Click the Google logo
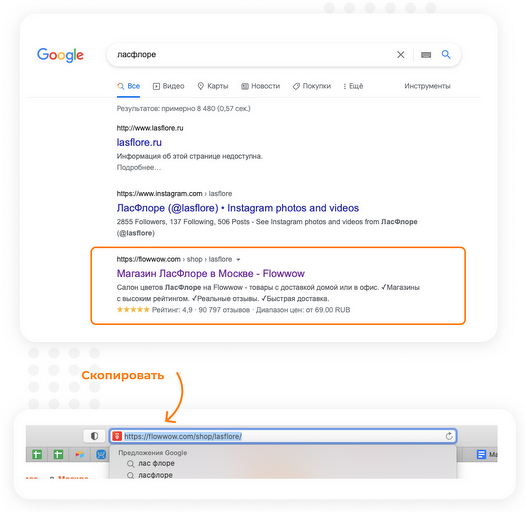525x512 pixels. click(60, 55)
